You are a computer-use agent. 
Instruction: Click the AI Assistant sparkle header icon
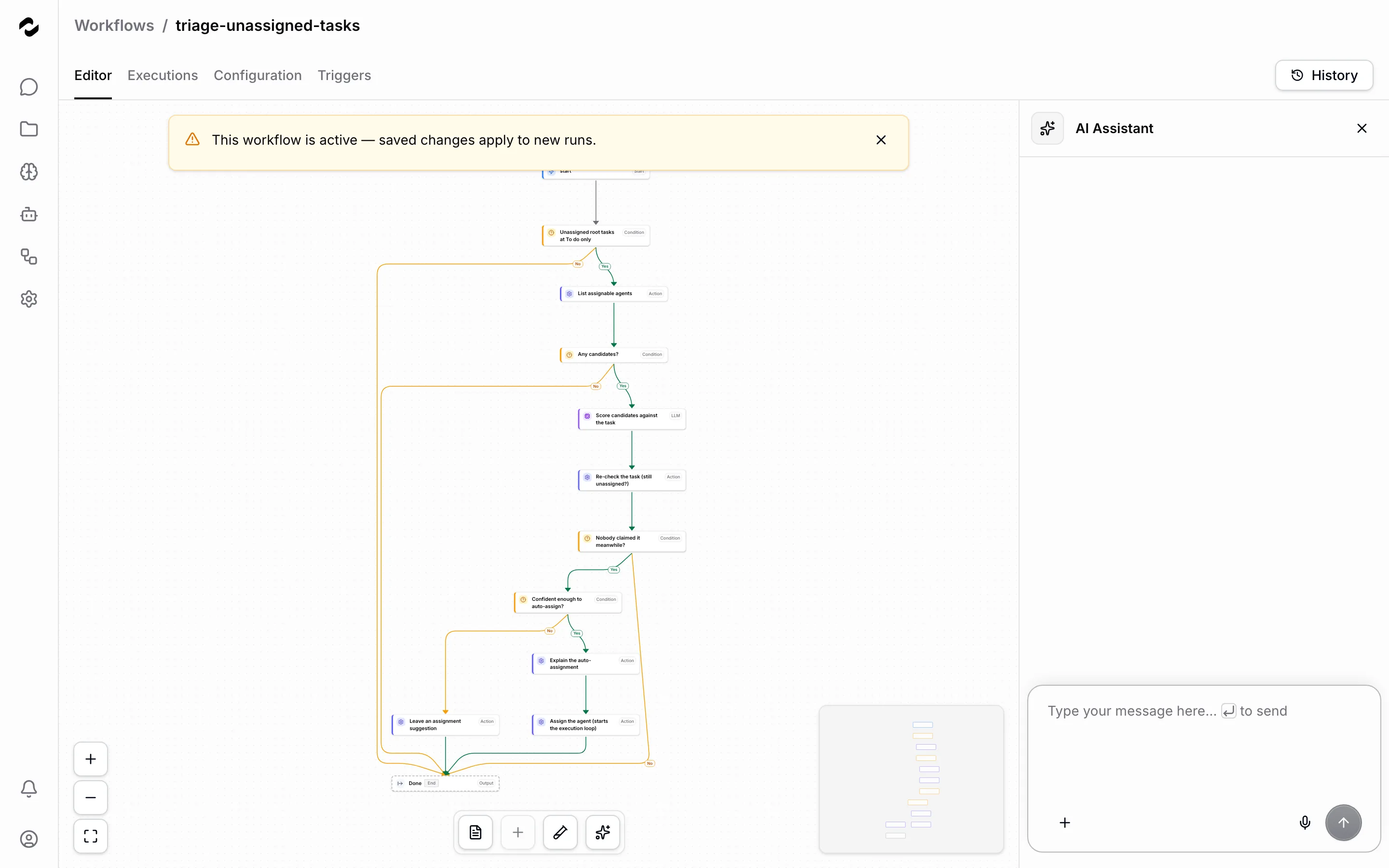click(x=1048, y=128)
